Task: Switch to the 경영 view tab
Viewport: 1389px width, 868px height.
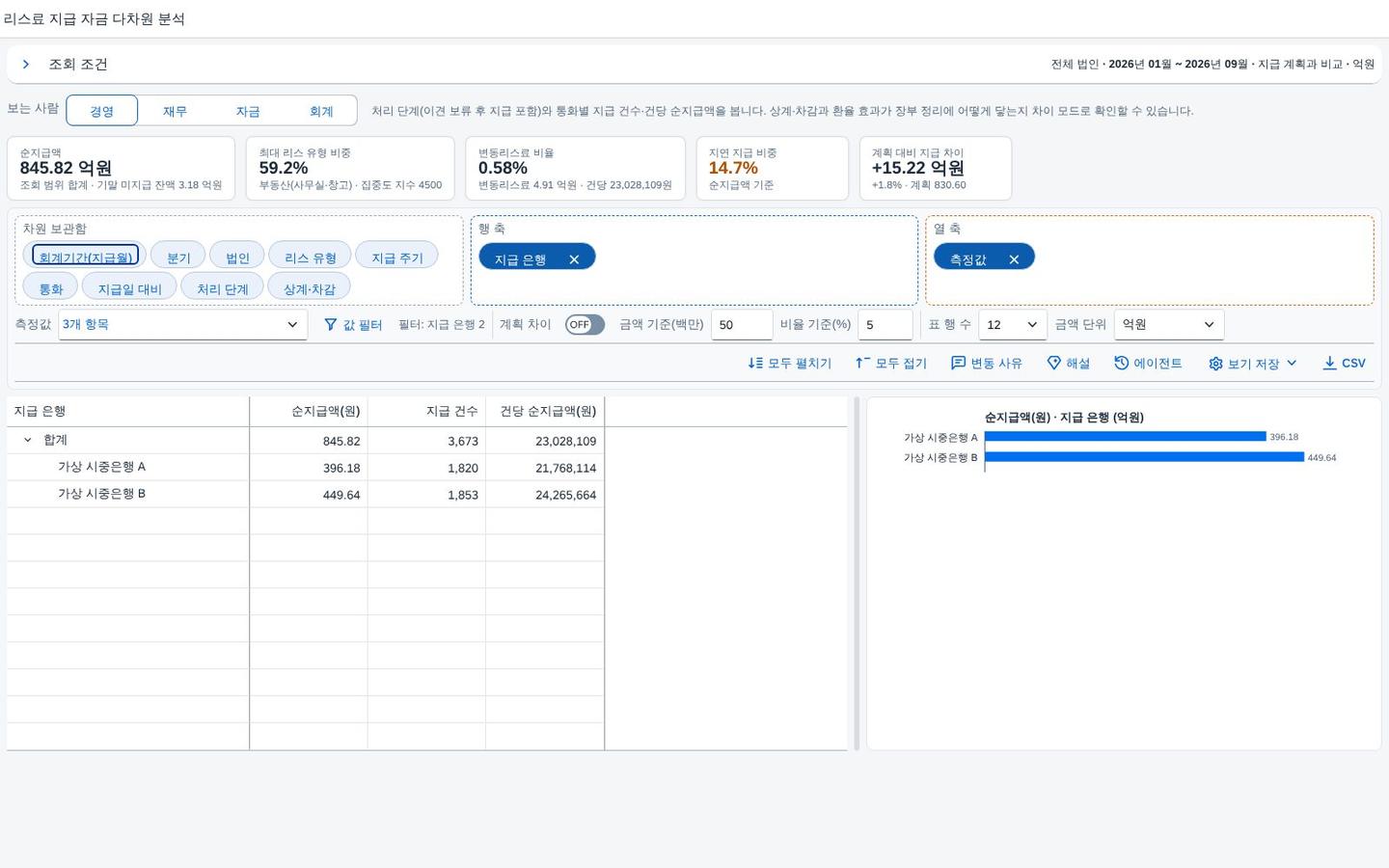Action: [x=101, y=111]
